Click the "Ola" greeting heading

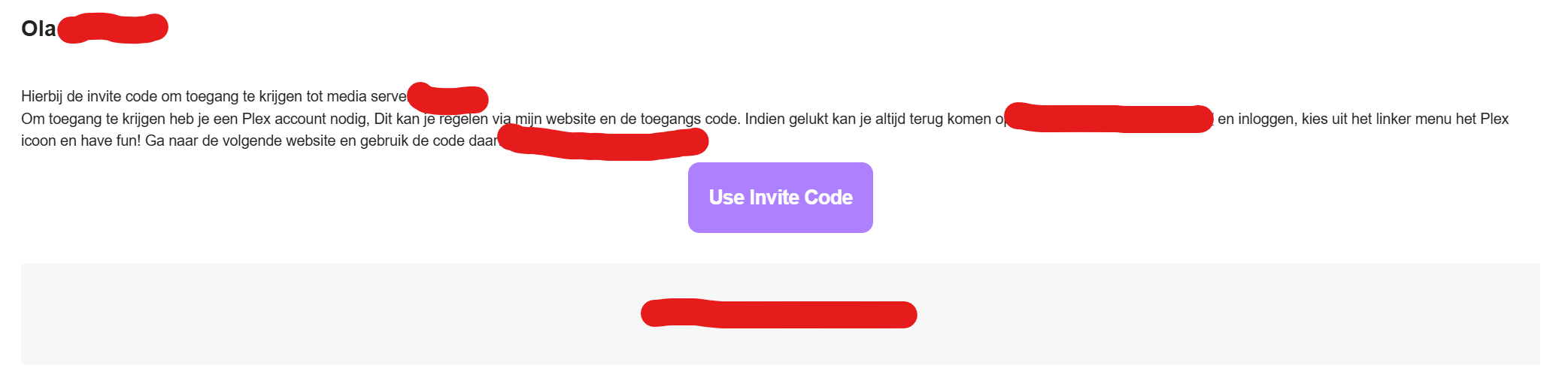click(38, 29)
